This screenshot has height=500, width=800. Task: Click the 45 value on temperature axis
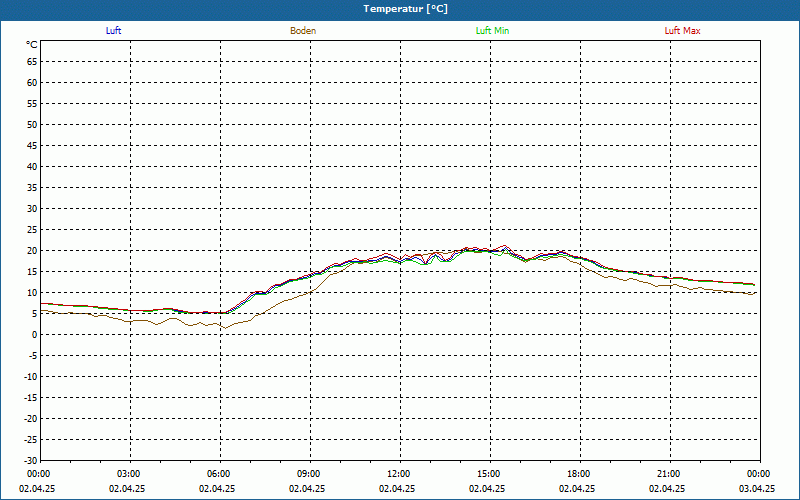[32, 146]
